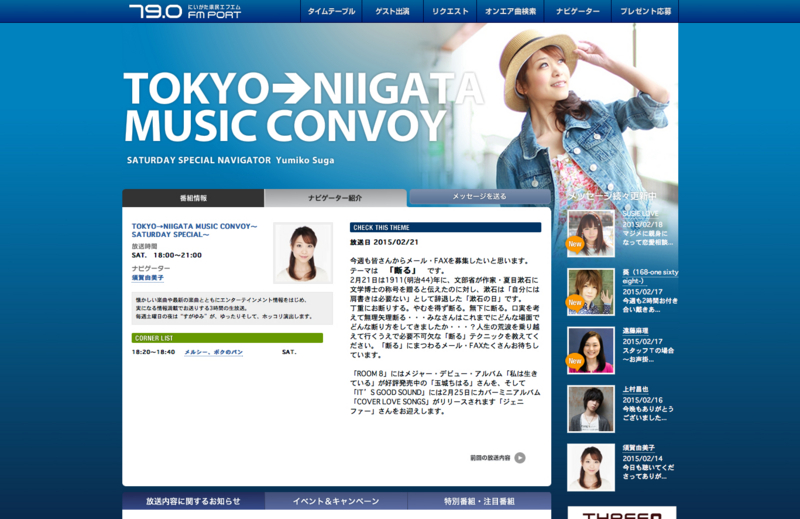
Task: Click the 18:20~18:40 corner time
Action: 153,352
